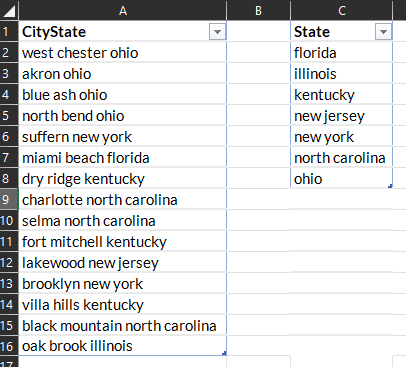
Task: Select cell 'charlotte north carolina'
Action: click(x=123, y=200)
